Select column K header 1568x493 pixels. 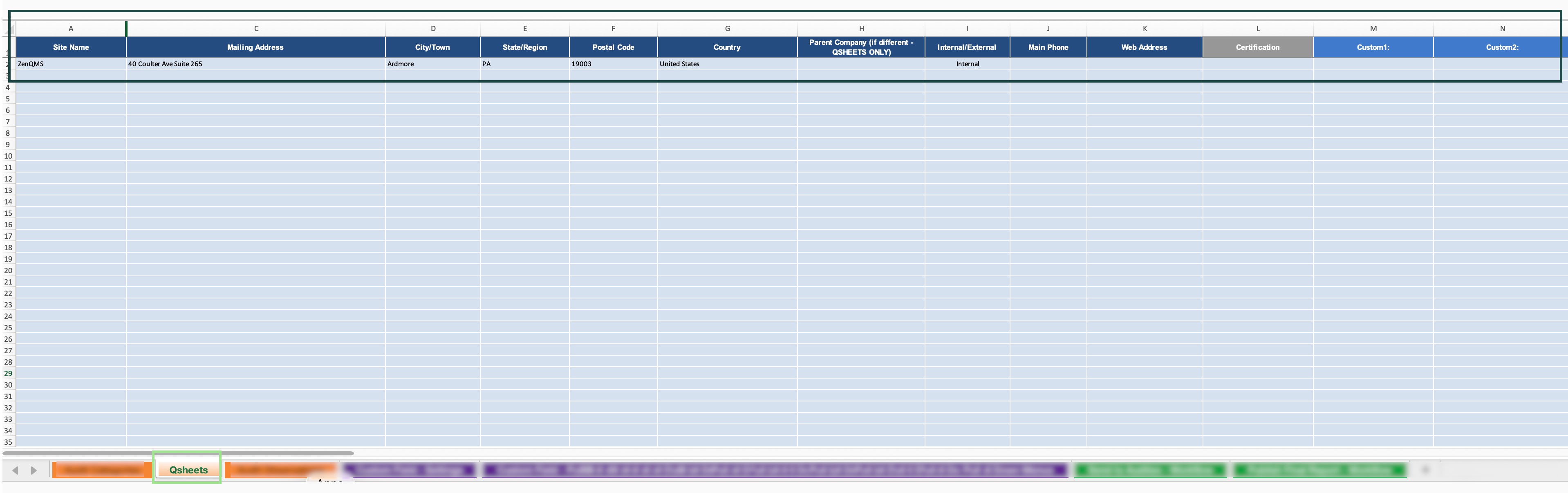point(1145,29)
